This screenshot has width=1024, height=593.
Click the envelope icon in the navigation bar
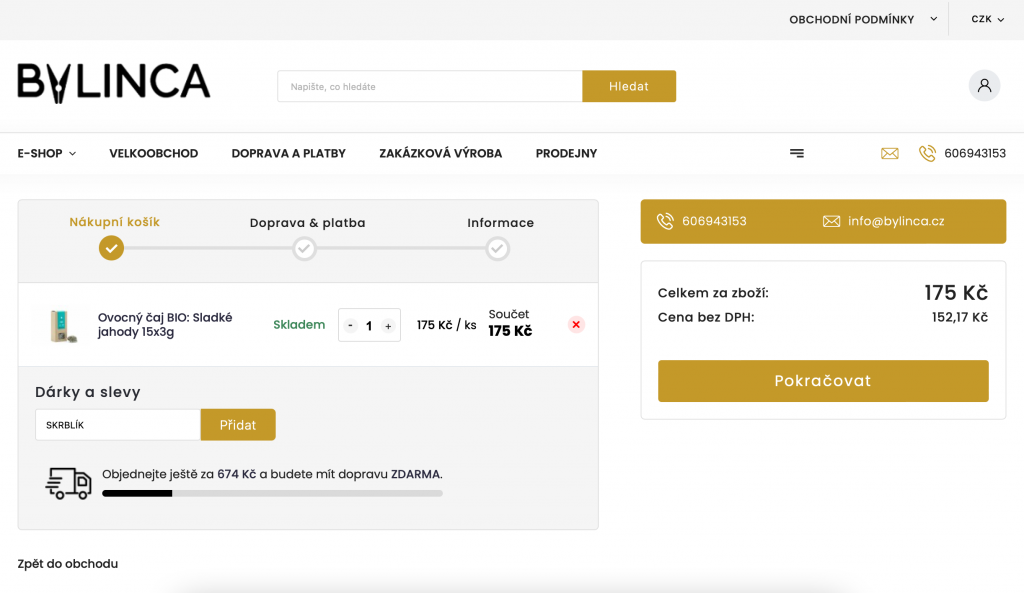click(x=889, y=153)
